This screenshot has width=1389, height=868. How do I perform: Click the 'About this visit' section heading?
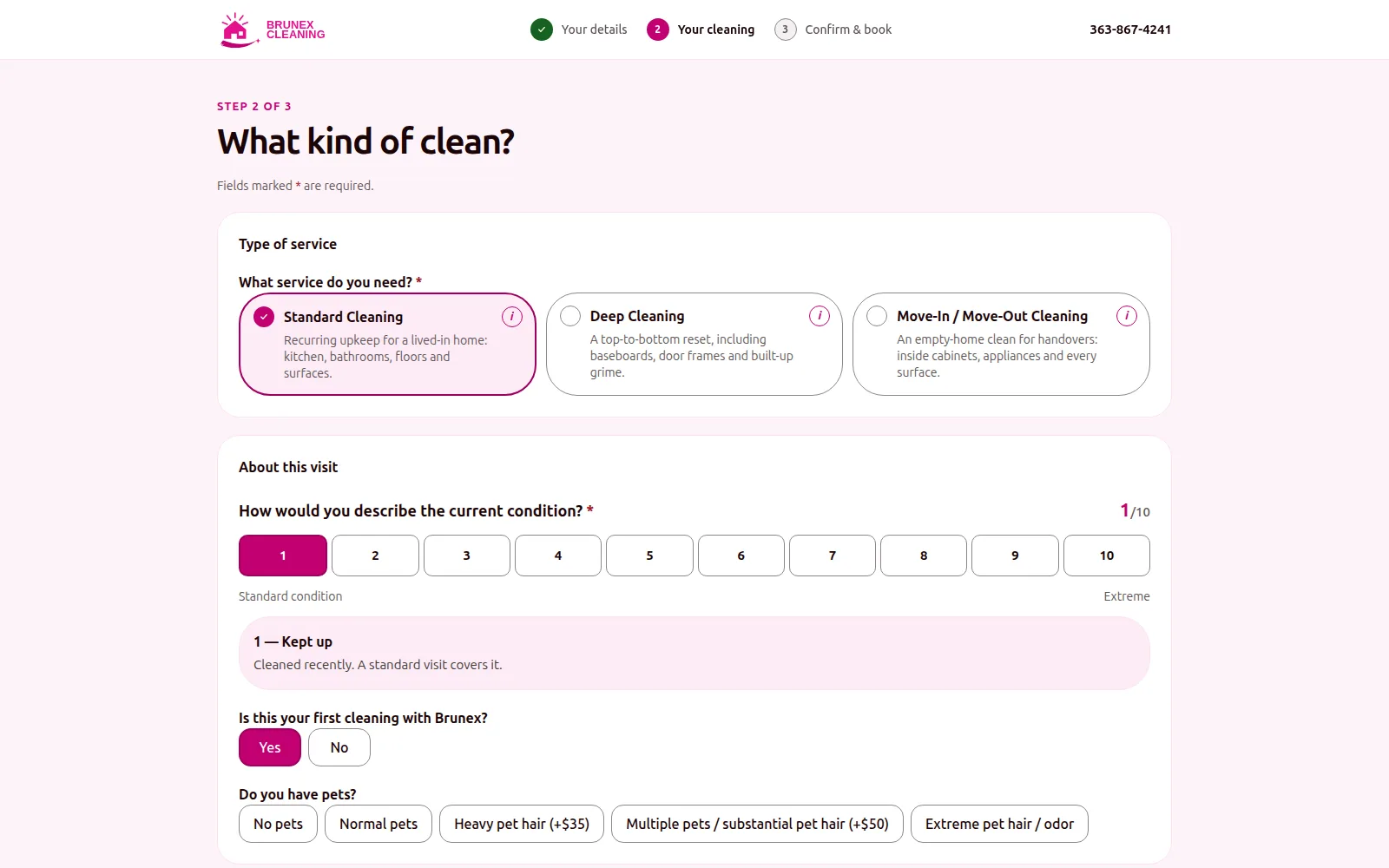pos(288,467)
